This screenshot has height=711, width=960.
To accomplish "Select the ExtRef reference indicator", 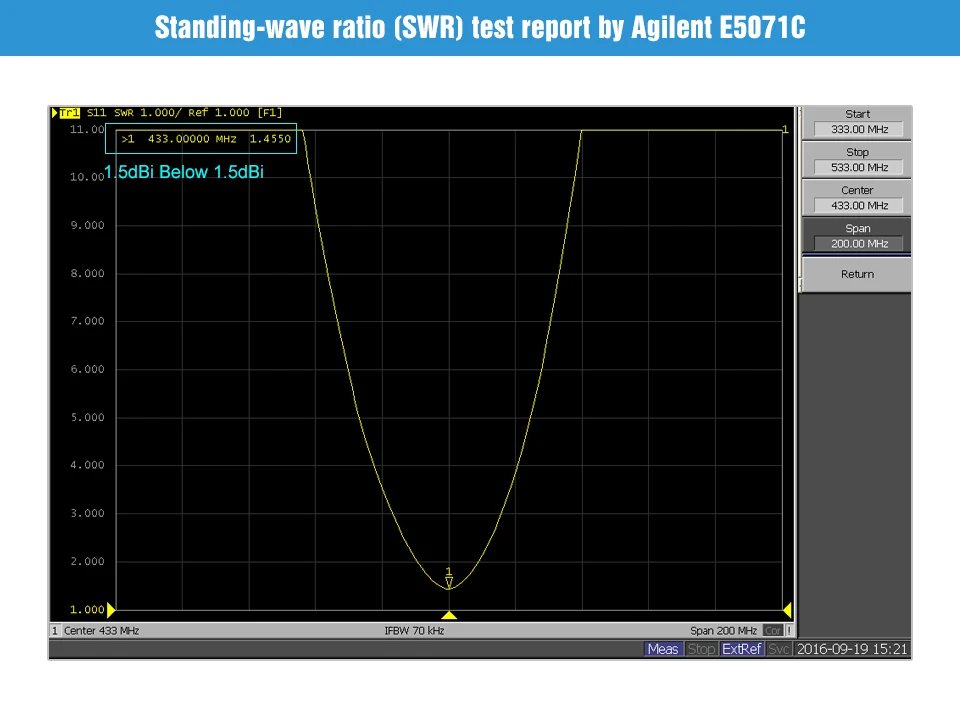I will 741,649.
